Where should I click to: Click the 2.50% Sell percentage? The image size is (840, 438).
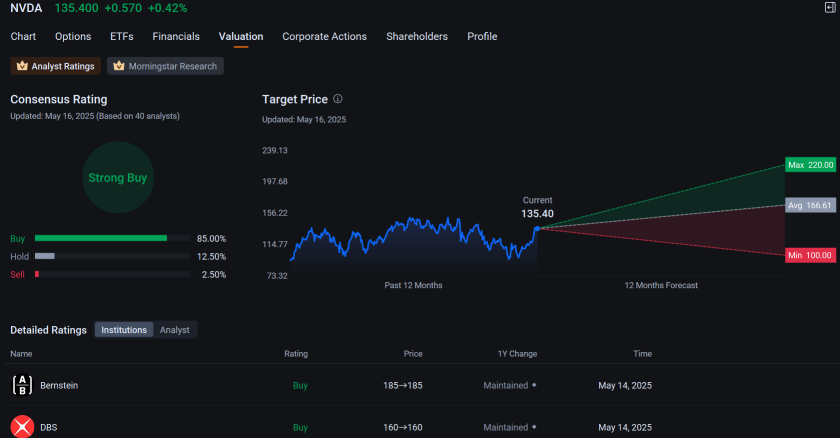(214, 274)
